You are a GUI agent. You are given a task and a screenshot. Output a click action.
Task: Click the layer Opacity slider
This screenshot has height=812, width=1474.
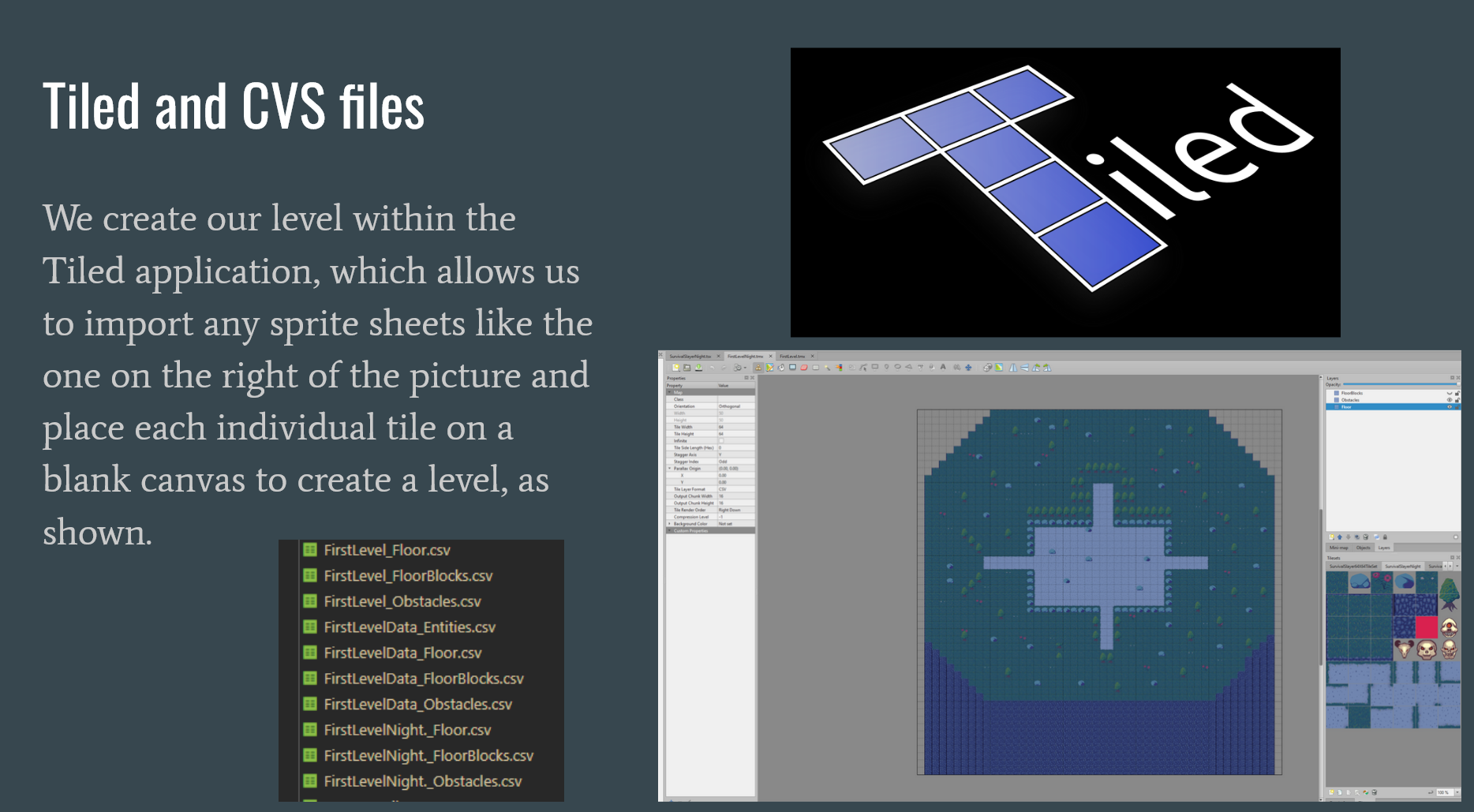pyautogui.click(x=1402, y=384)
